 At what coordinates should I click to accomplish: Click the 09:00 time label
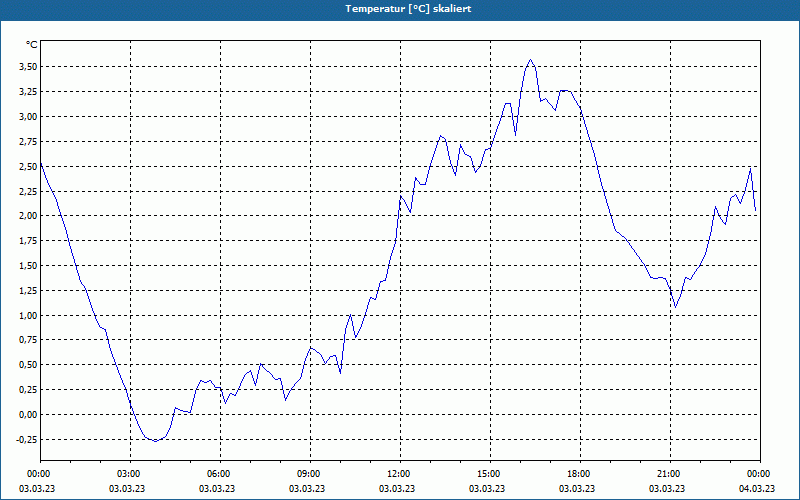point(310,474)
